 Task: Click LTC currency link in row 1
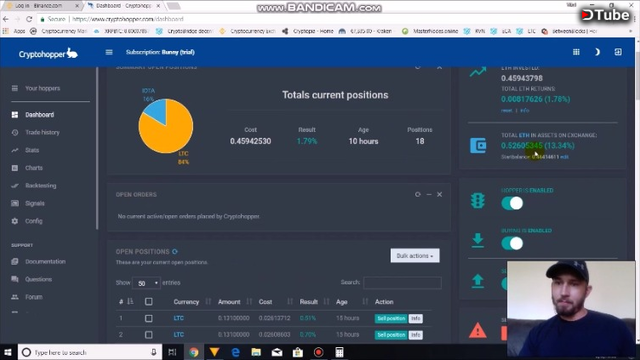tap(179, 318)
